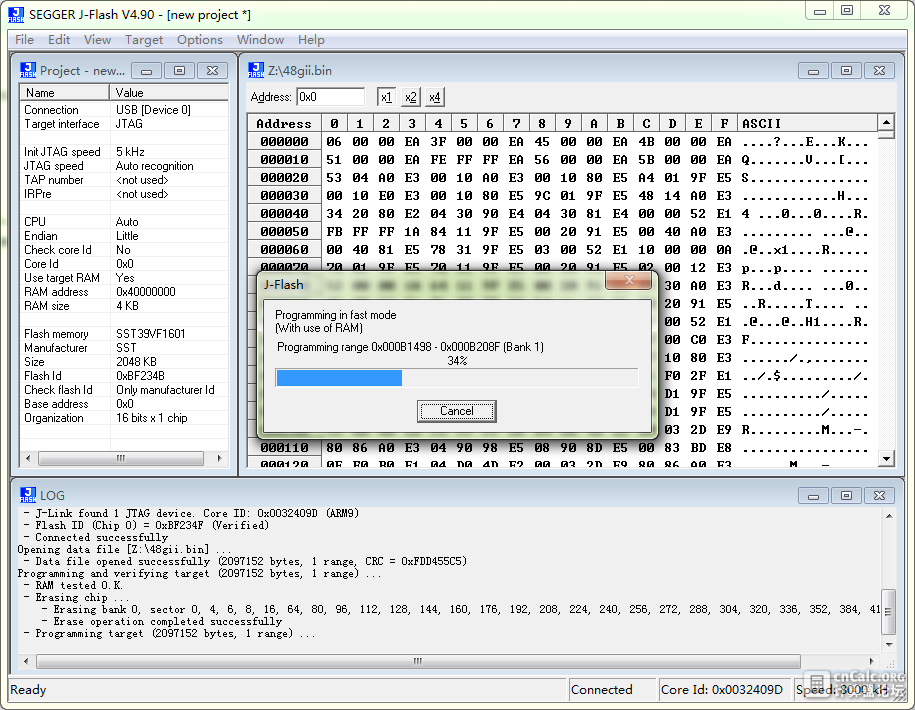Open the Help menu
915x710 pixels.
point(311,40)
